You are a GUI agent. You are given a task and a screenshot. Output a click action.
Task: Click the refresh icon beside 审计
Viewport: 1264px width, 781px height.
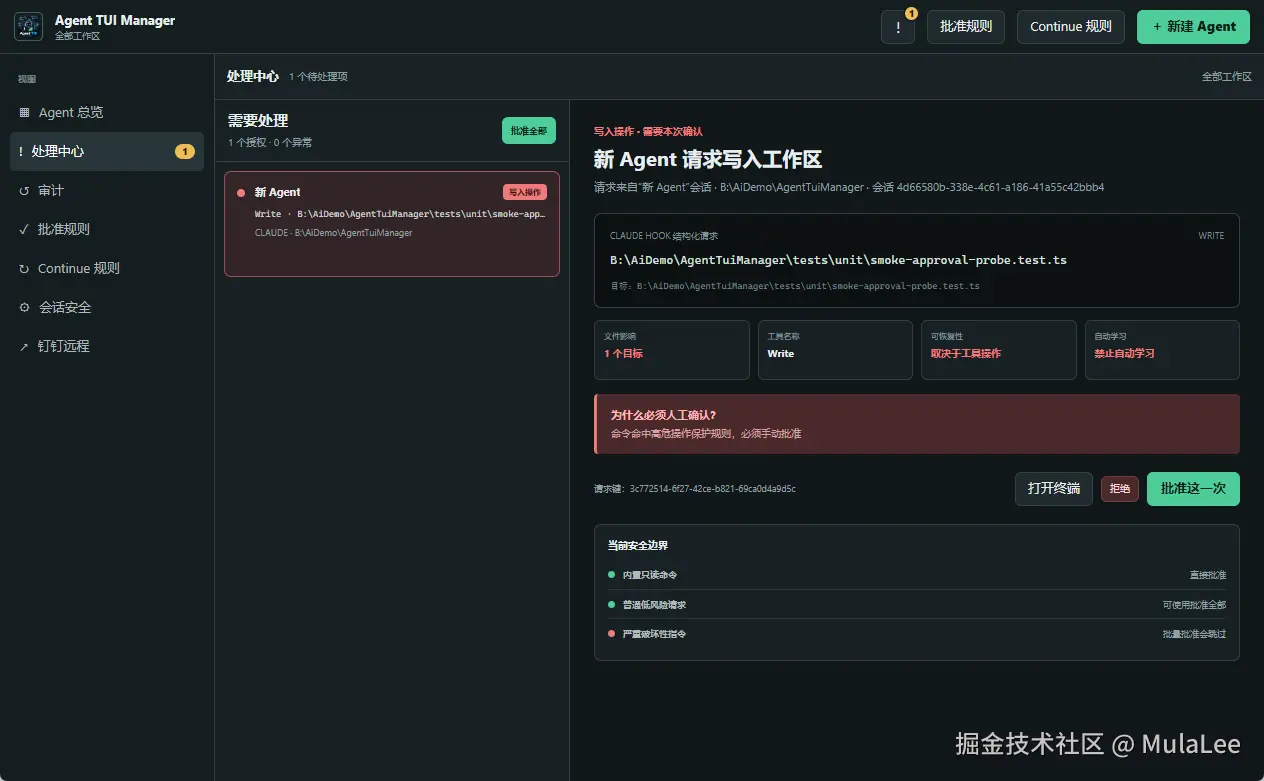tap(24, 191)
